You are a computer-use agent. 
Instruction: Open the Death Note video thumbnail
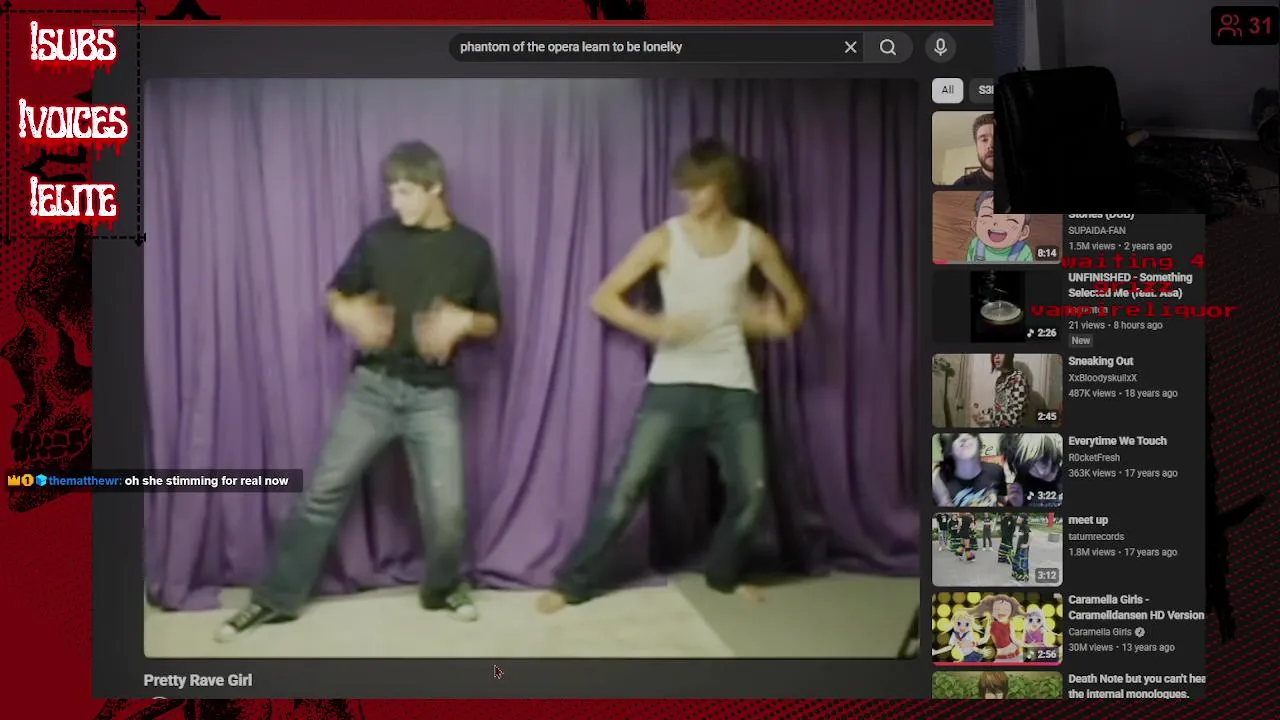click(997, 685)
